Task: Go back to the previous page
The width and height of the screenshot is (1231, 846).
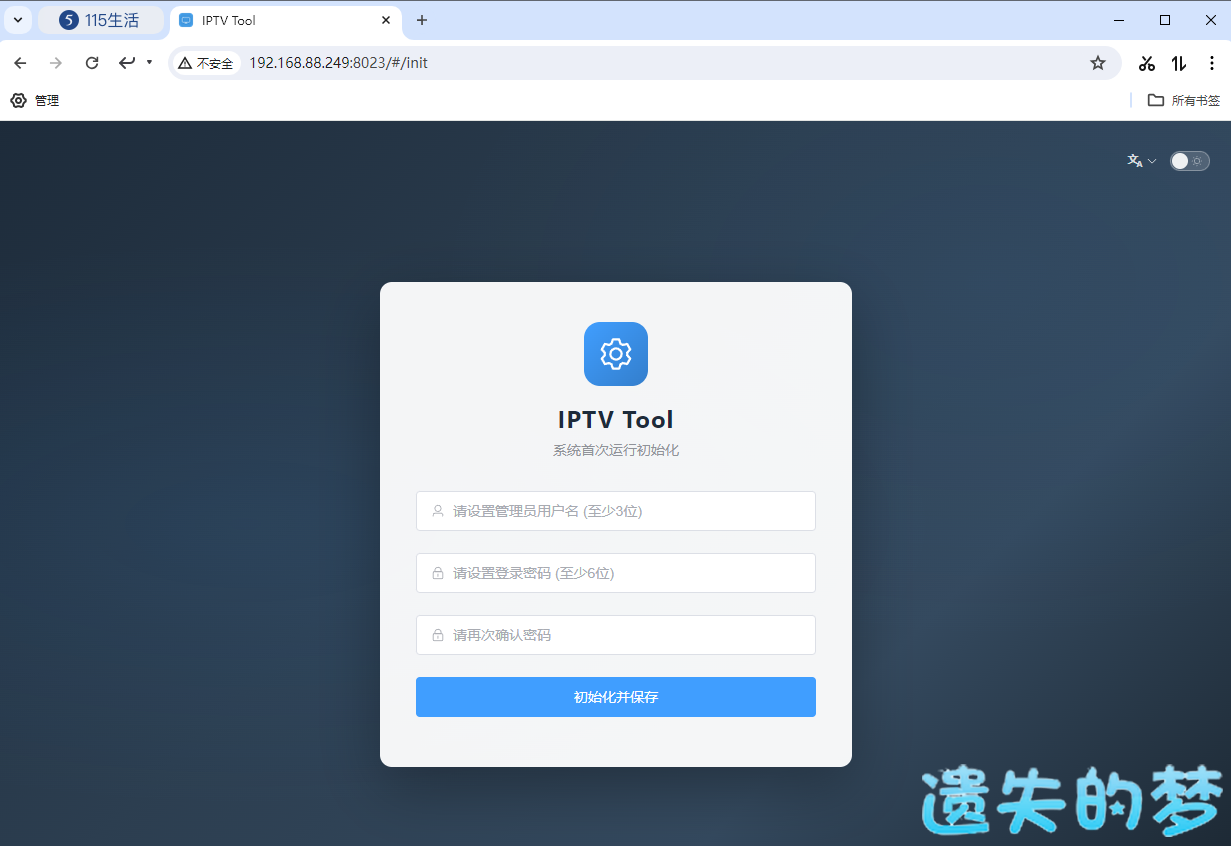Action: click(x=20, y=63)
